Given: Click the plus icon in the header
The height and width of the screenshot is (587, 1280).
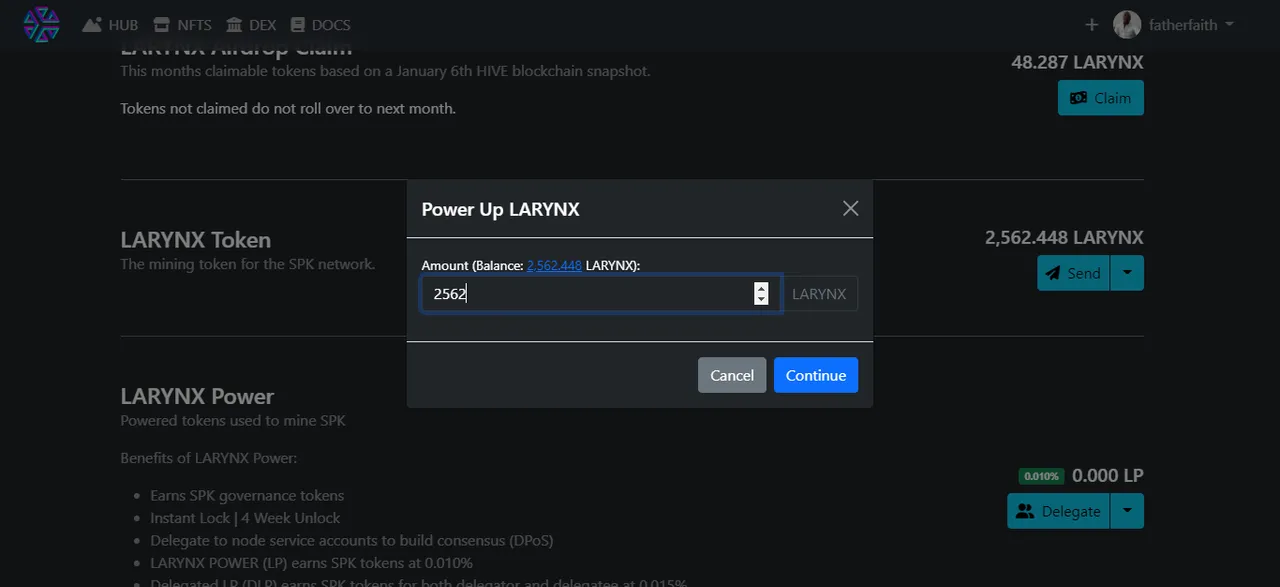Looking at the screenshot, I should (1092, 25).
